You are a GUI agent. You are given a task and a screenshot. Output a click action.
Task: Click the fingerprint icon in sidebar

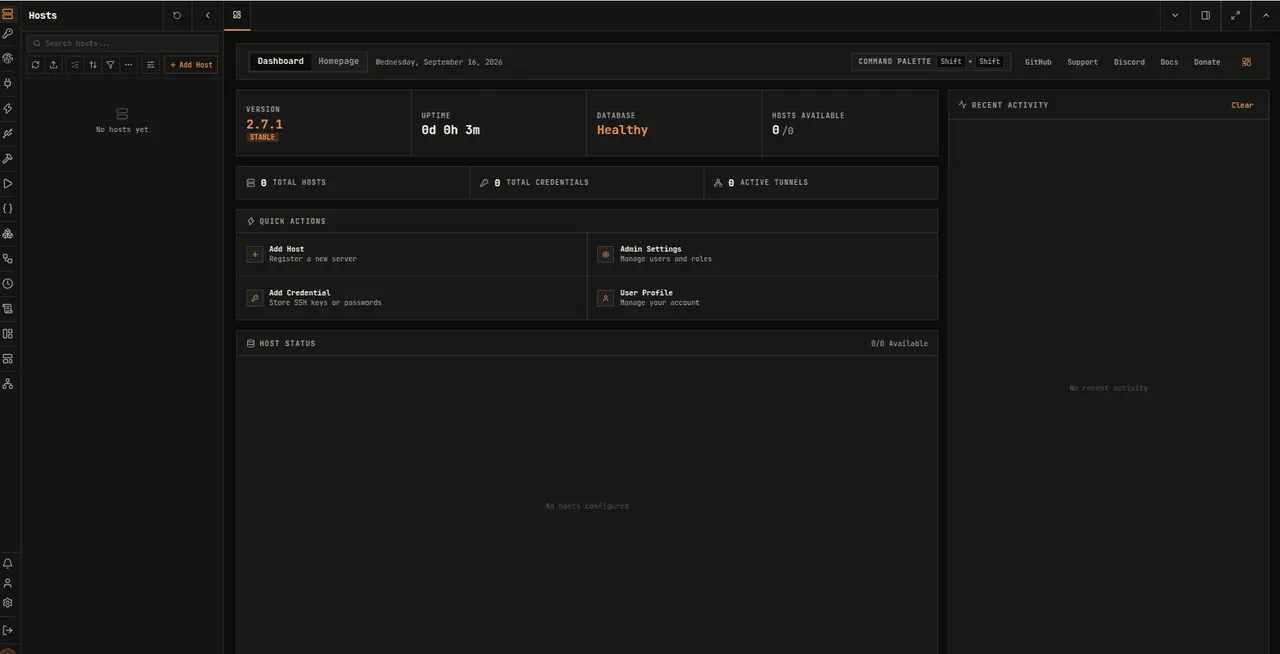pyautogui.click(x=8, y=59)
